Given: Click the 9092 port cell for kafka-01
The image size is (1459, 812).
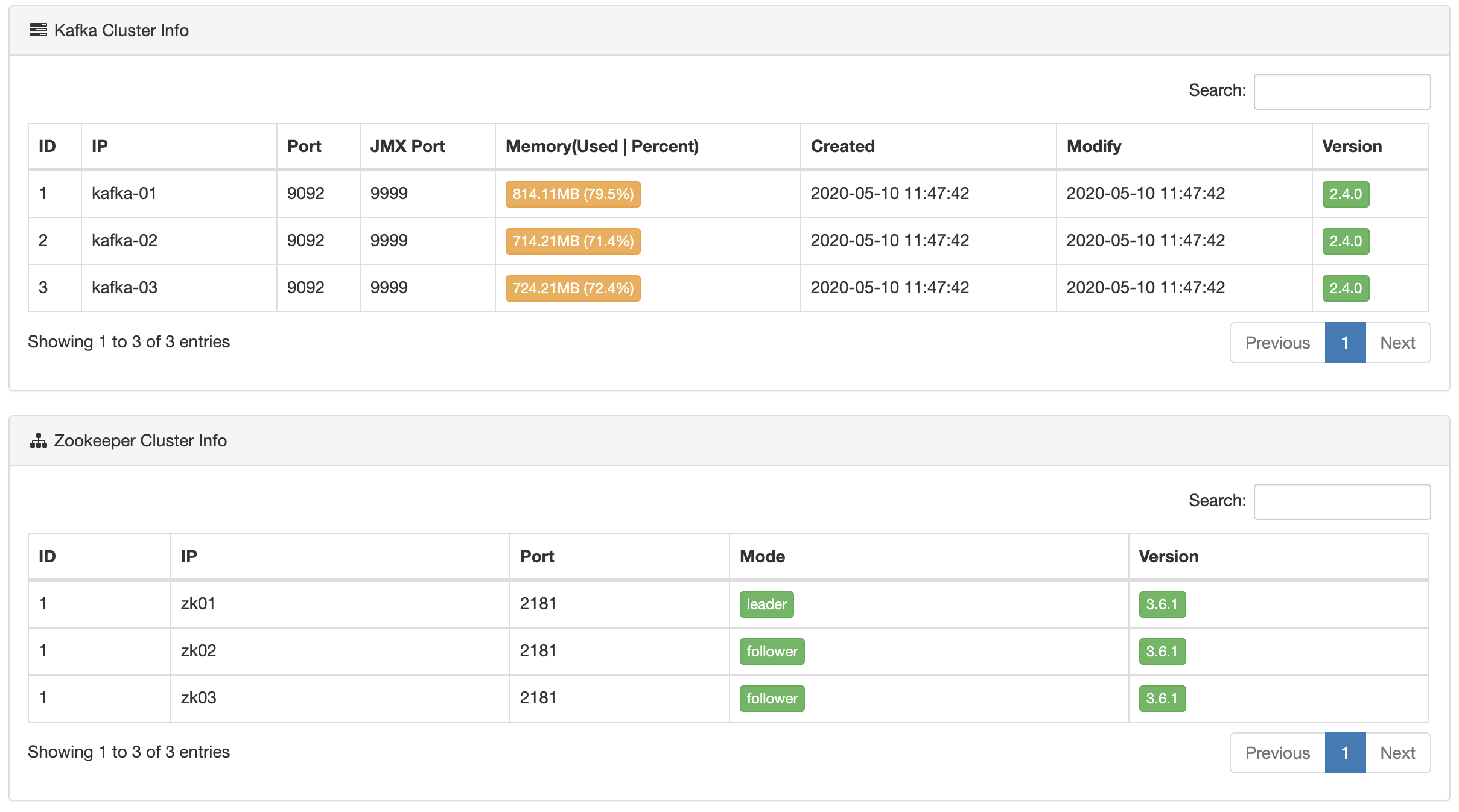Looking at the screenshot, I should click(319, 194).
